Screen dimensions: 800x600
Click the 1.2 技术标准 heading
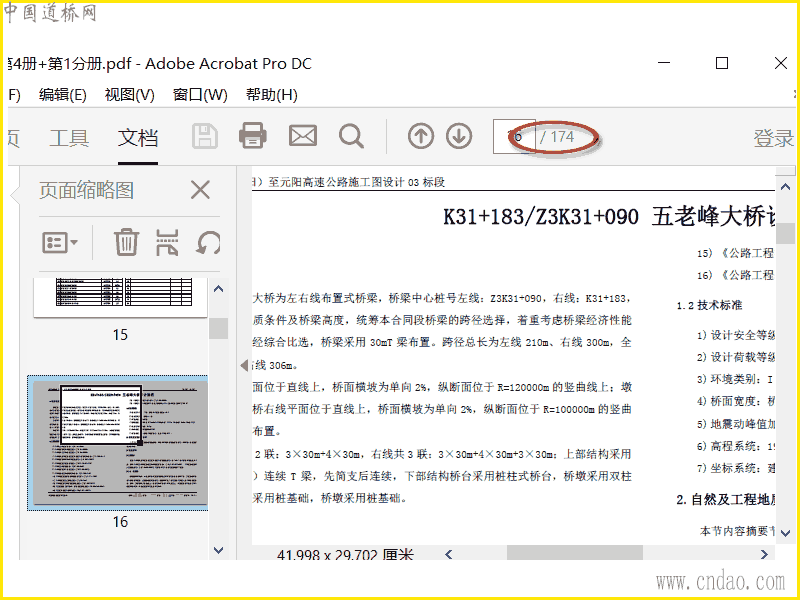(x=709, y=305)
